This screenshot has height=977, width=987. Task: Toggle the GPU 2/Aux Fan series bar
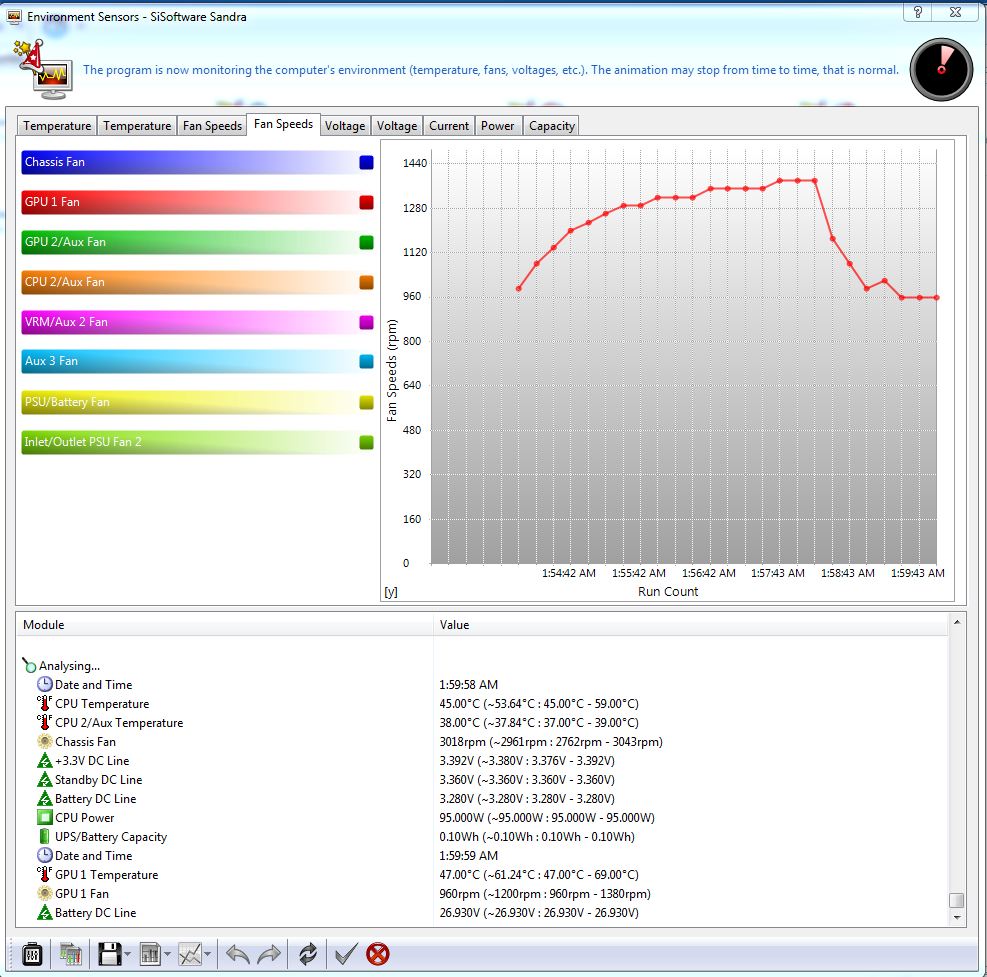[x=198, y=242]
